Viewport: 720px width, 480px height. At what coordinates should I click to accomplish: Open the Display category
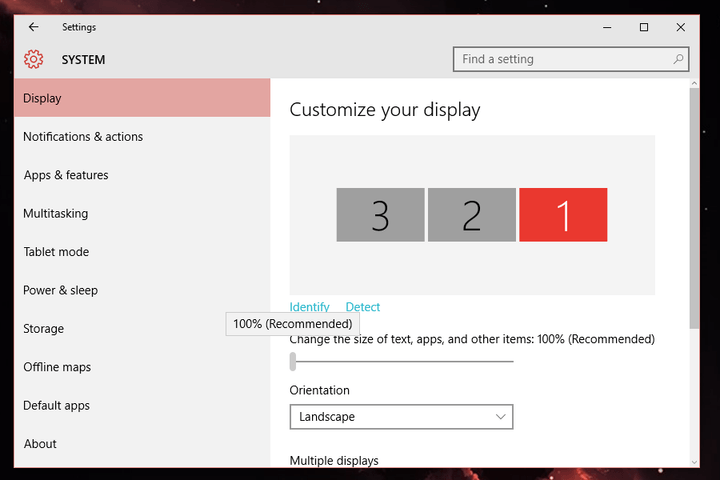(142, 98)
